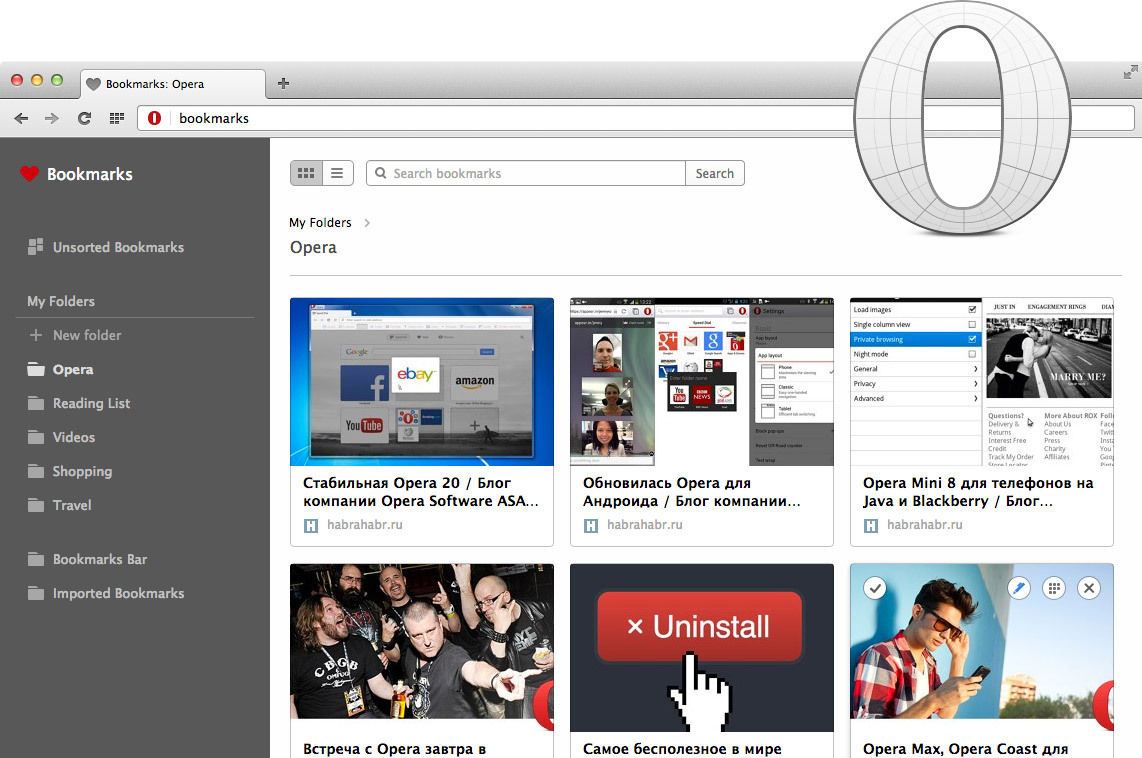Edit the Opera Max bookmark with pencil icon
The width and height of the screenshot is (1142, 758).
click(x=1018, y=588)
